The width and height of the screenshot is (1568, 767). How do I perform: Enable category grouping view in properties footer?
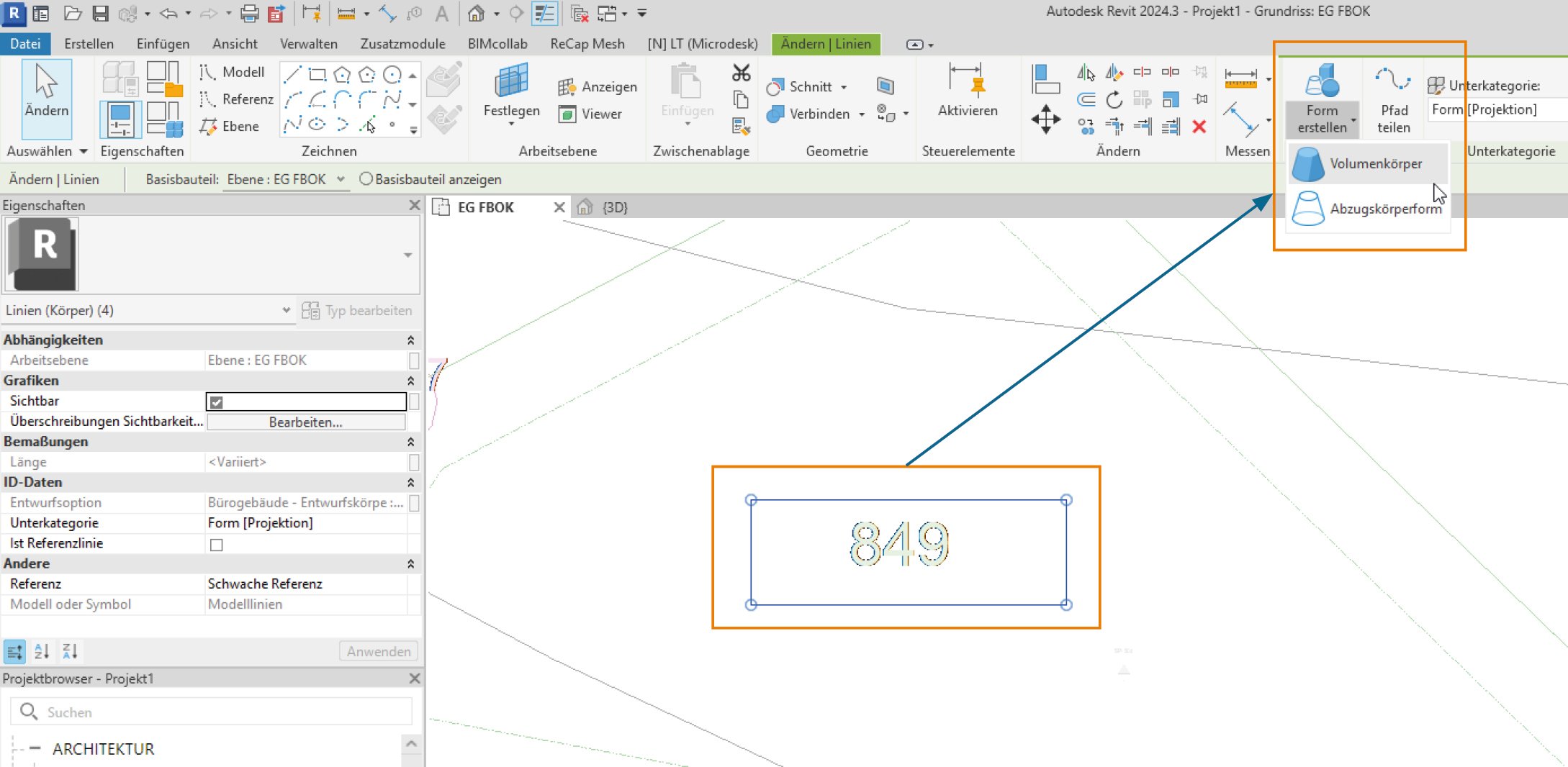pyautogui.click(x=14, y=651)
